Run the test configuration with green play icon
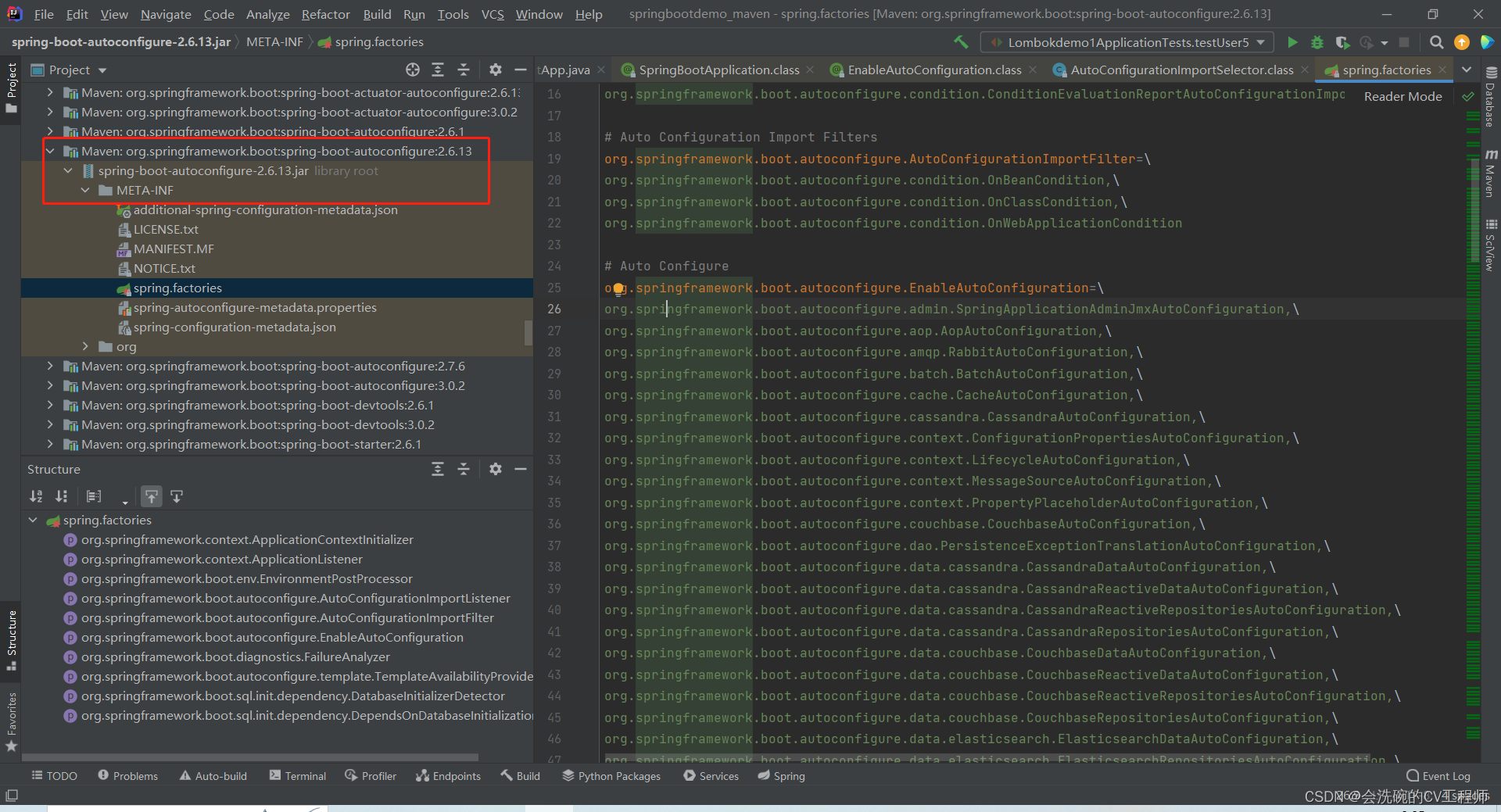This screenshot has height=812, width=1501. click(x=1292, y=42)
